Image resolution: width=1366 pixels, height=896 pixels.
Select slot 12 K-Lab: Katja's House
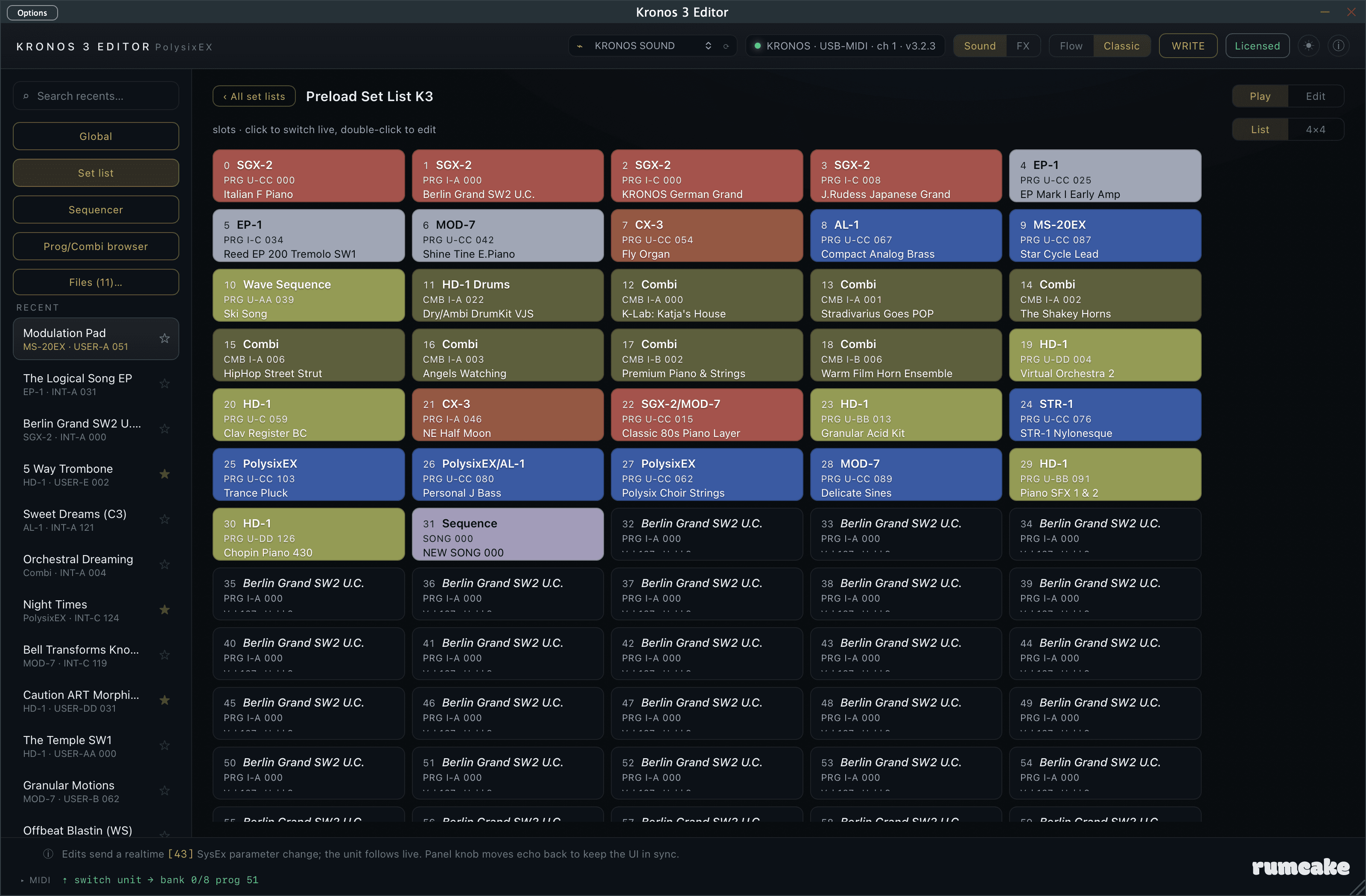[x=706, y=295]
